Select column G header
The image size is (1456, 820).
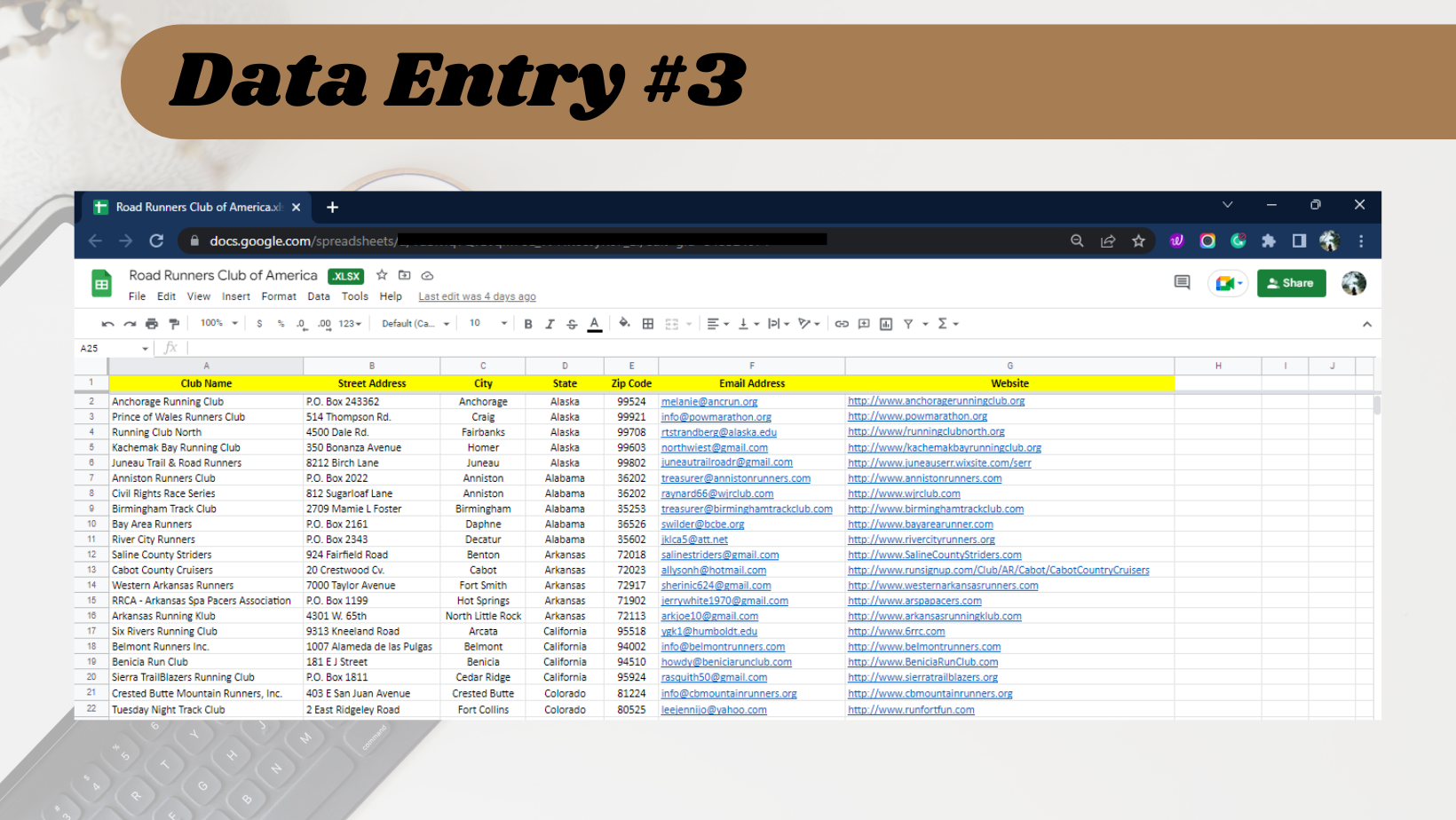[1009, 366]
